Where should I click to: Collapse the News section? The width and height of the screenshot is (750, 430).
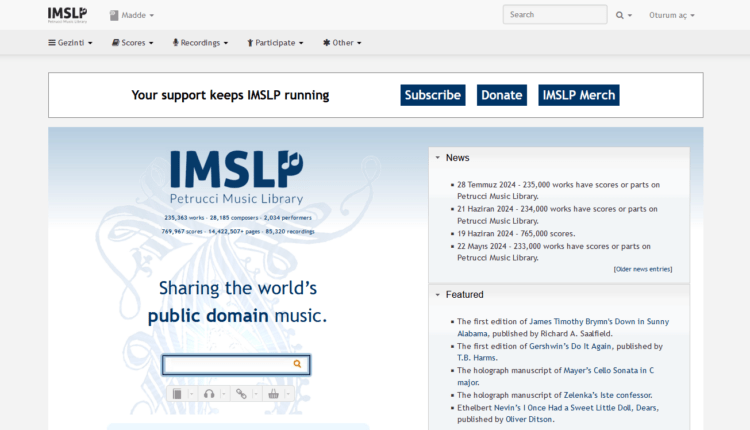pos(437,157)
